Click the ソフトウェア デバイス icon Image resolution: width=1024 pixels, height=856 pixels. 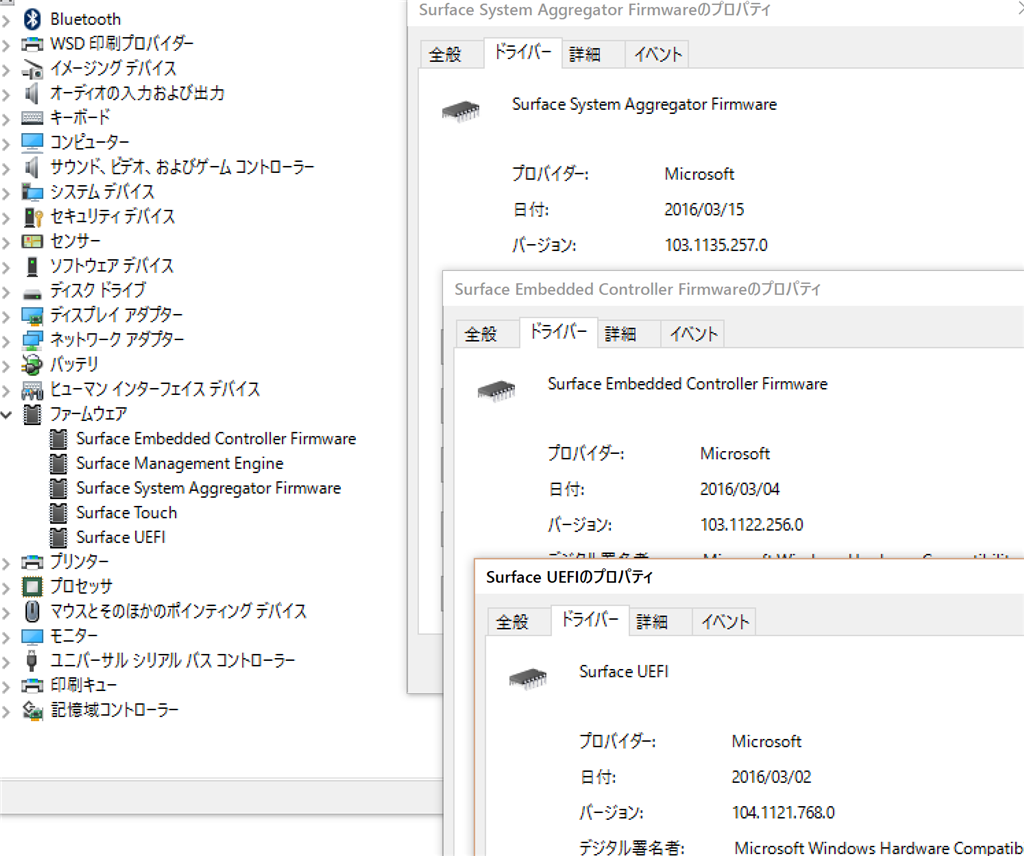(x=32, y=266)
